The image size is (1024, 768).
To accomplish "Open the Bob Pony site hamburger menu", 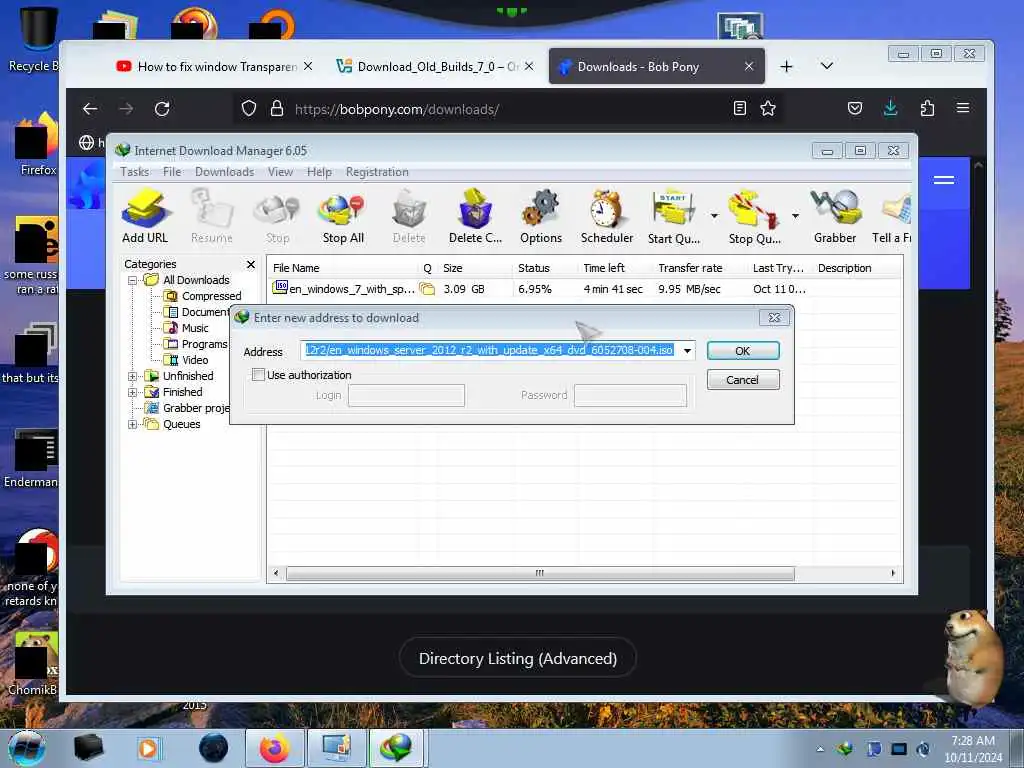I will point(944,180).
